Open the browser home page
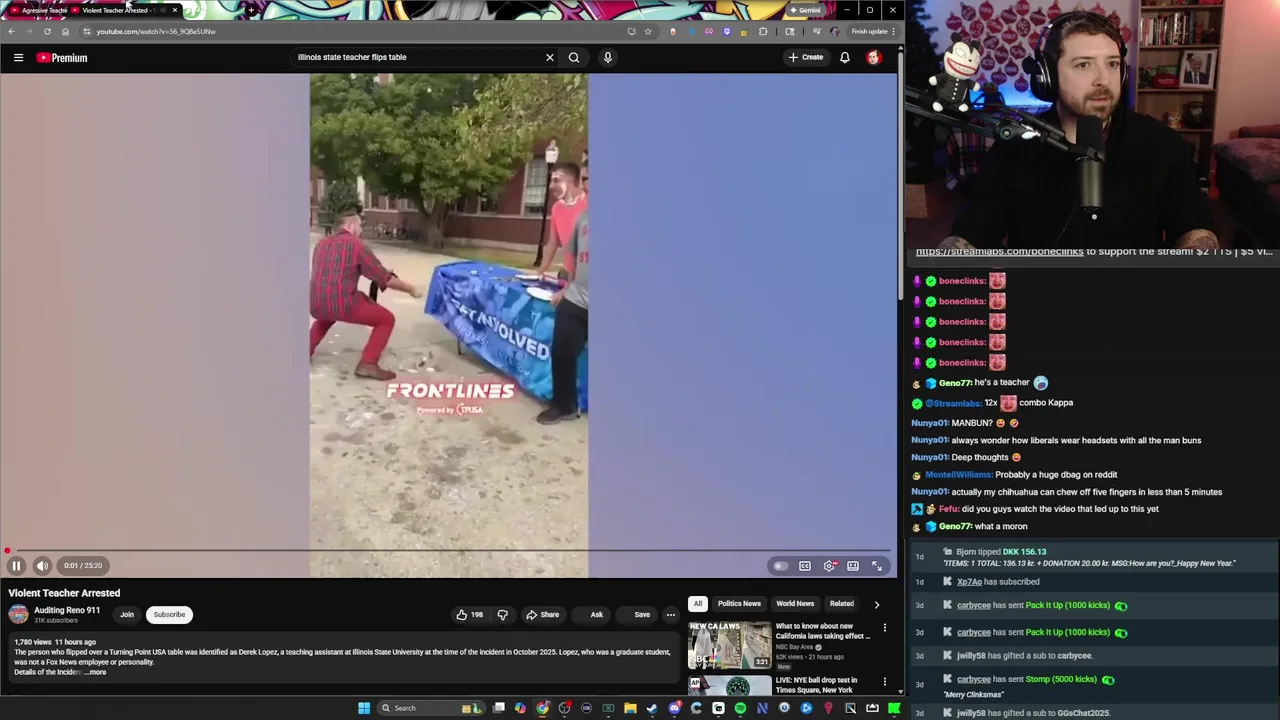The height and width of the screenshot is (720, 1280). [65, 31]
